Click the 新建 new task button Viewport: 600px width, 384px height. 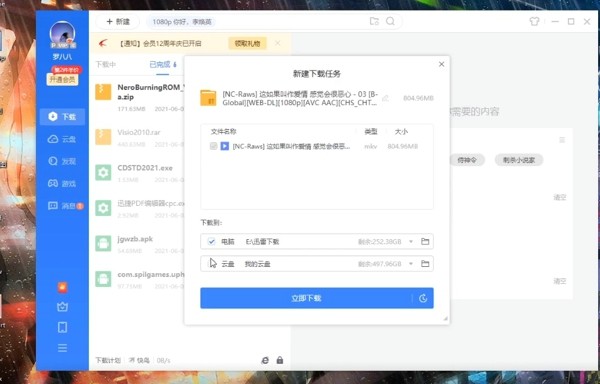(118, 21)
